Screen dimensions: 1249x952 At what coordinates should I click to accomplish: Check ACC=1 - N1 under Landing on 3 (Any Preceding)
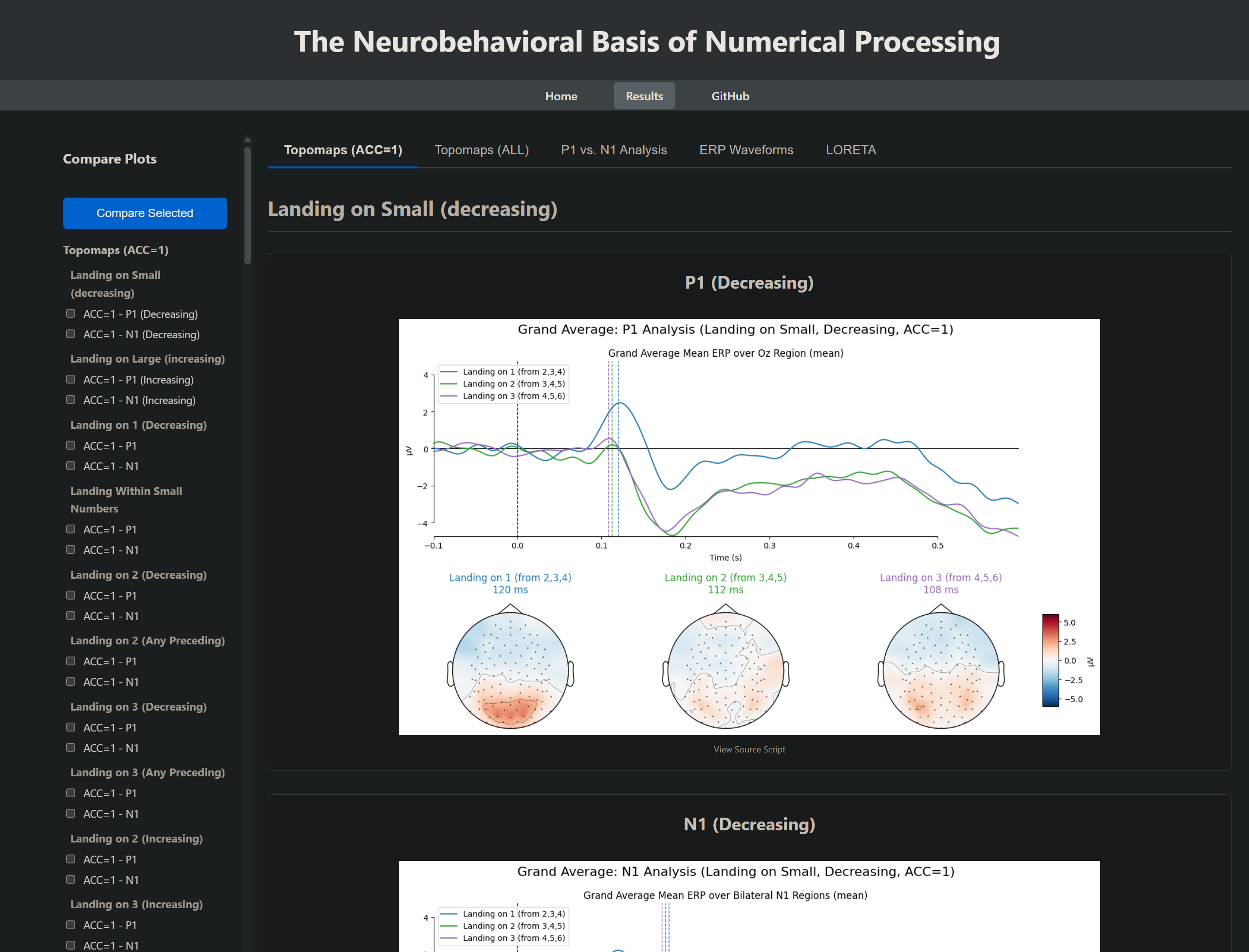pyautogui.click(x=70, y=813)
